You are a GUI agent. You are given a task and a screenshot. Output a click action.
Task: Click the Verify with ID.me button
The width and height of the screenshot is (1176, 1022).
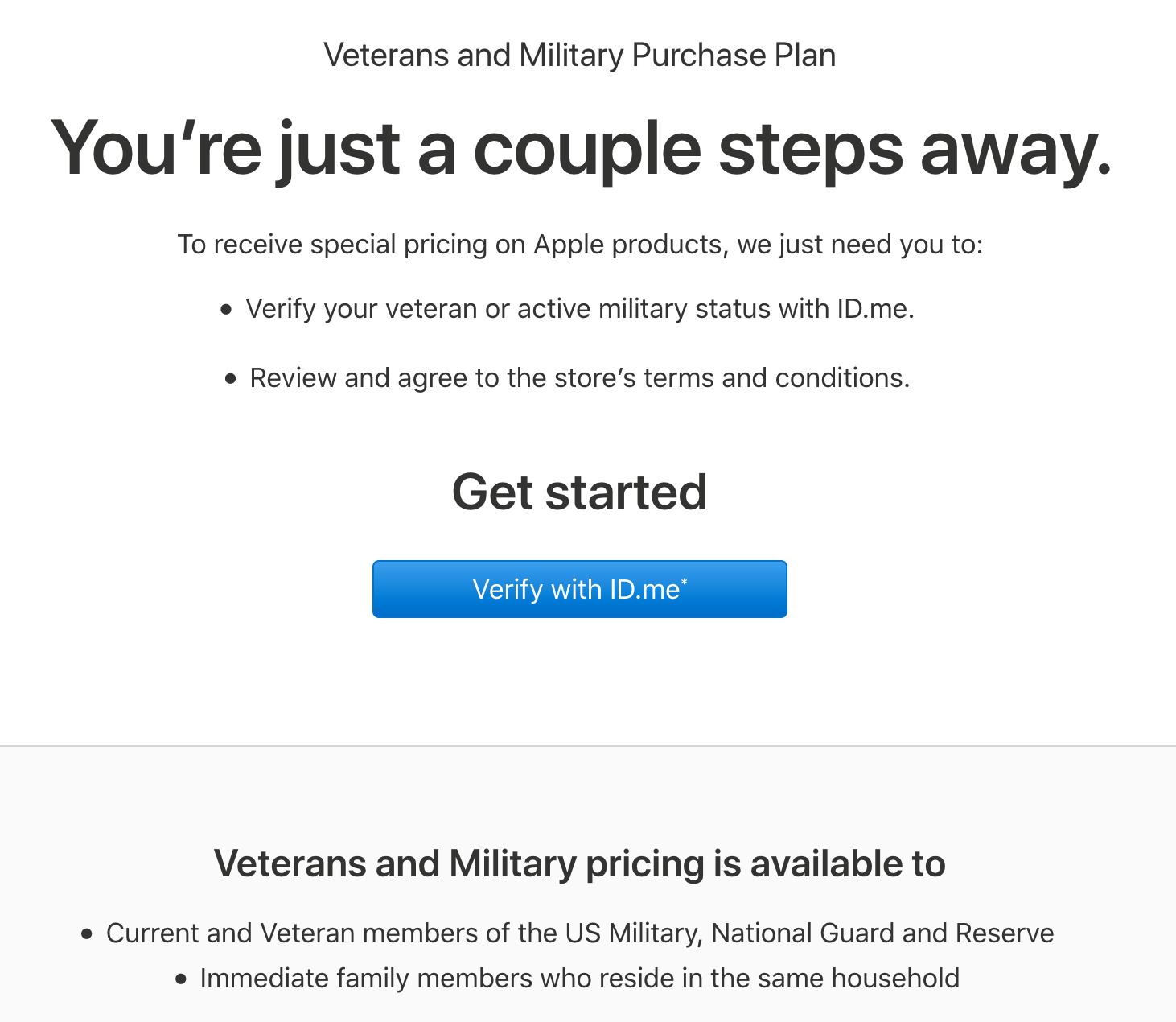pos(579,588)
